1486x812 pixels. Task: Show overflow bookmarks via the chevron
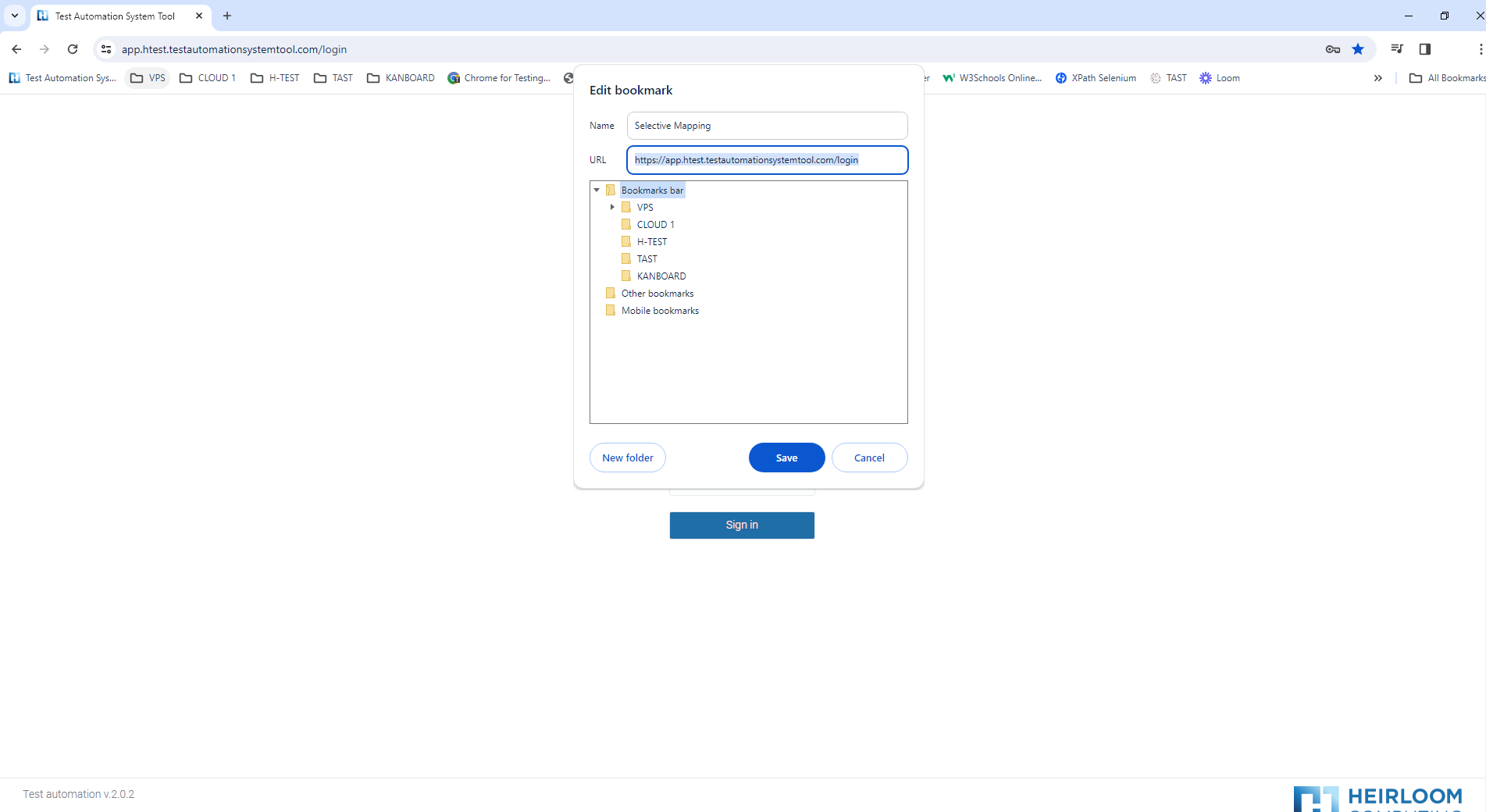pyautogui.click(x=1378, y=78)
